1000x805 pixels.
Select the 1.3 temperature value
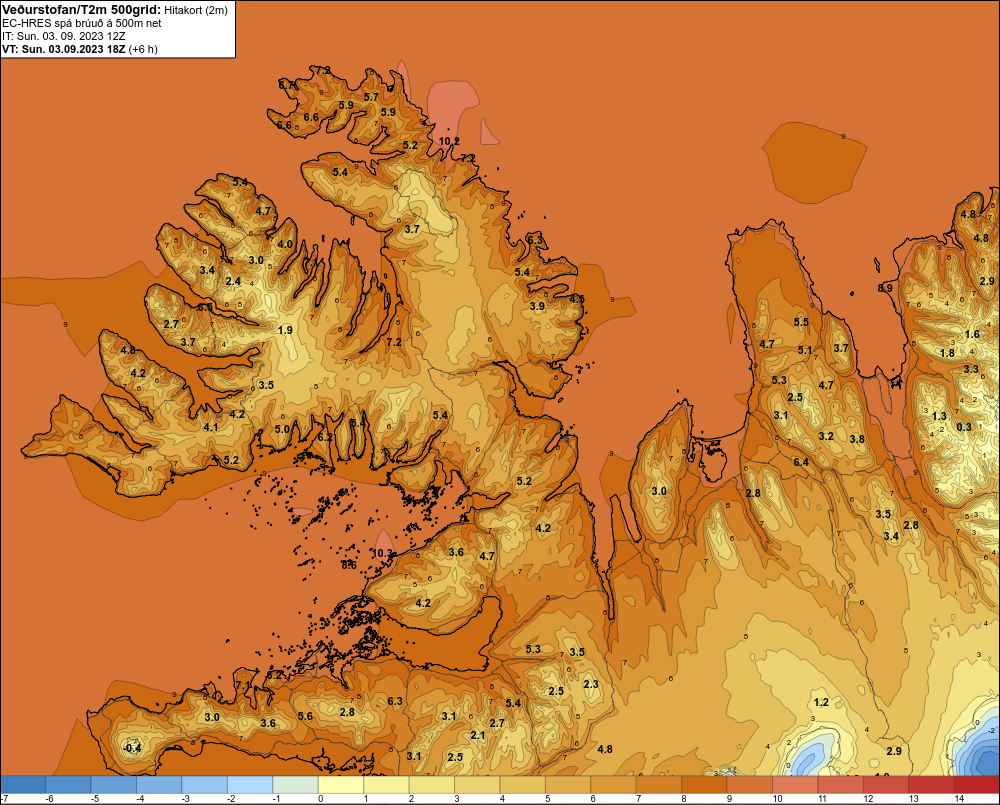(x=939, y=416)
